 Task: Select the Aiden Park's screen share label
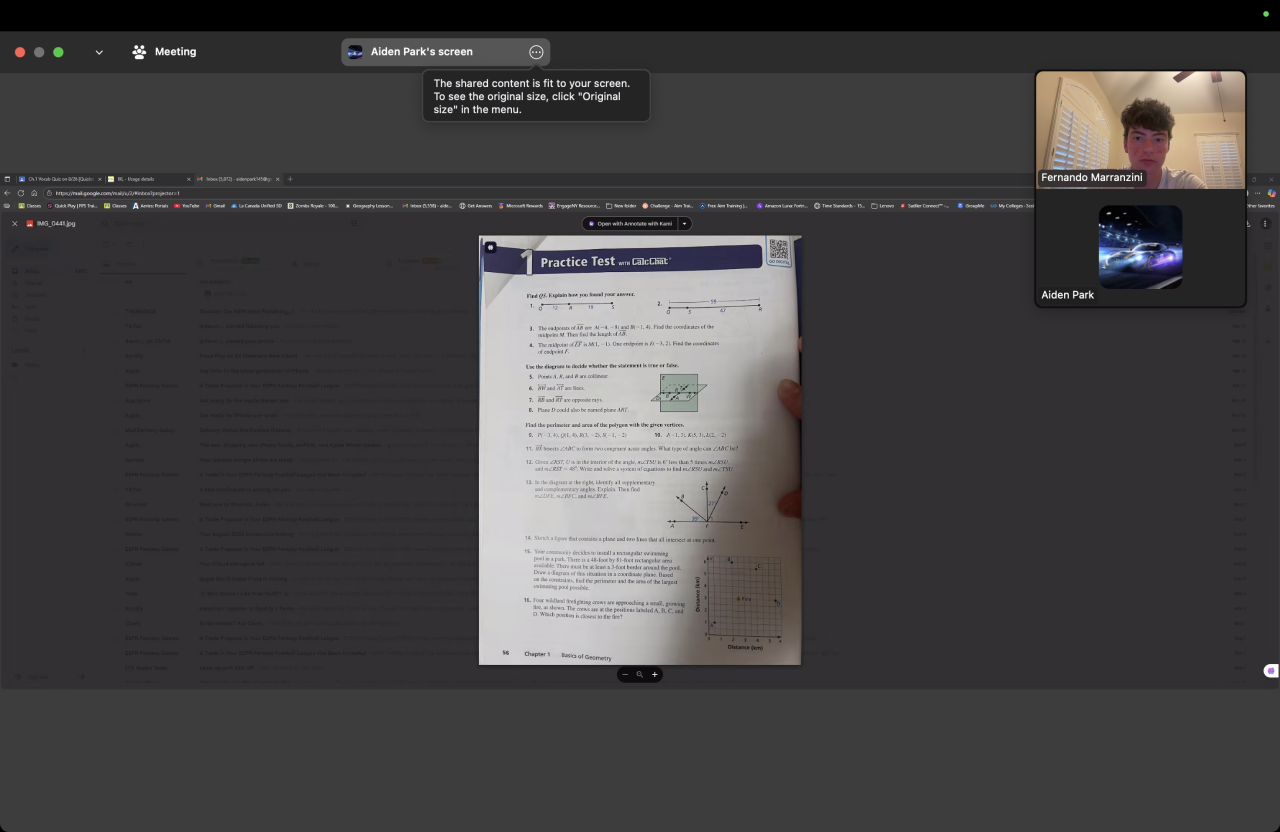(421, 52)
